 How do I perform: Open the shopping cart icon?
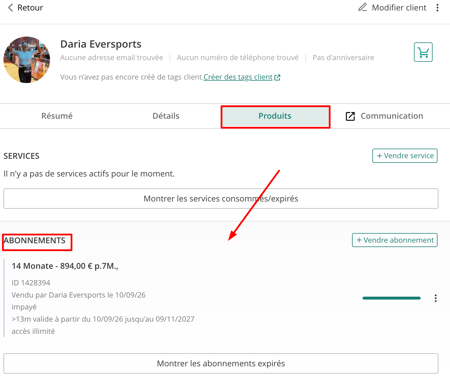[423, 52]
